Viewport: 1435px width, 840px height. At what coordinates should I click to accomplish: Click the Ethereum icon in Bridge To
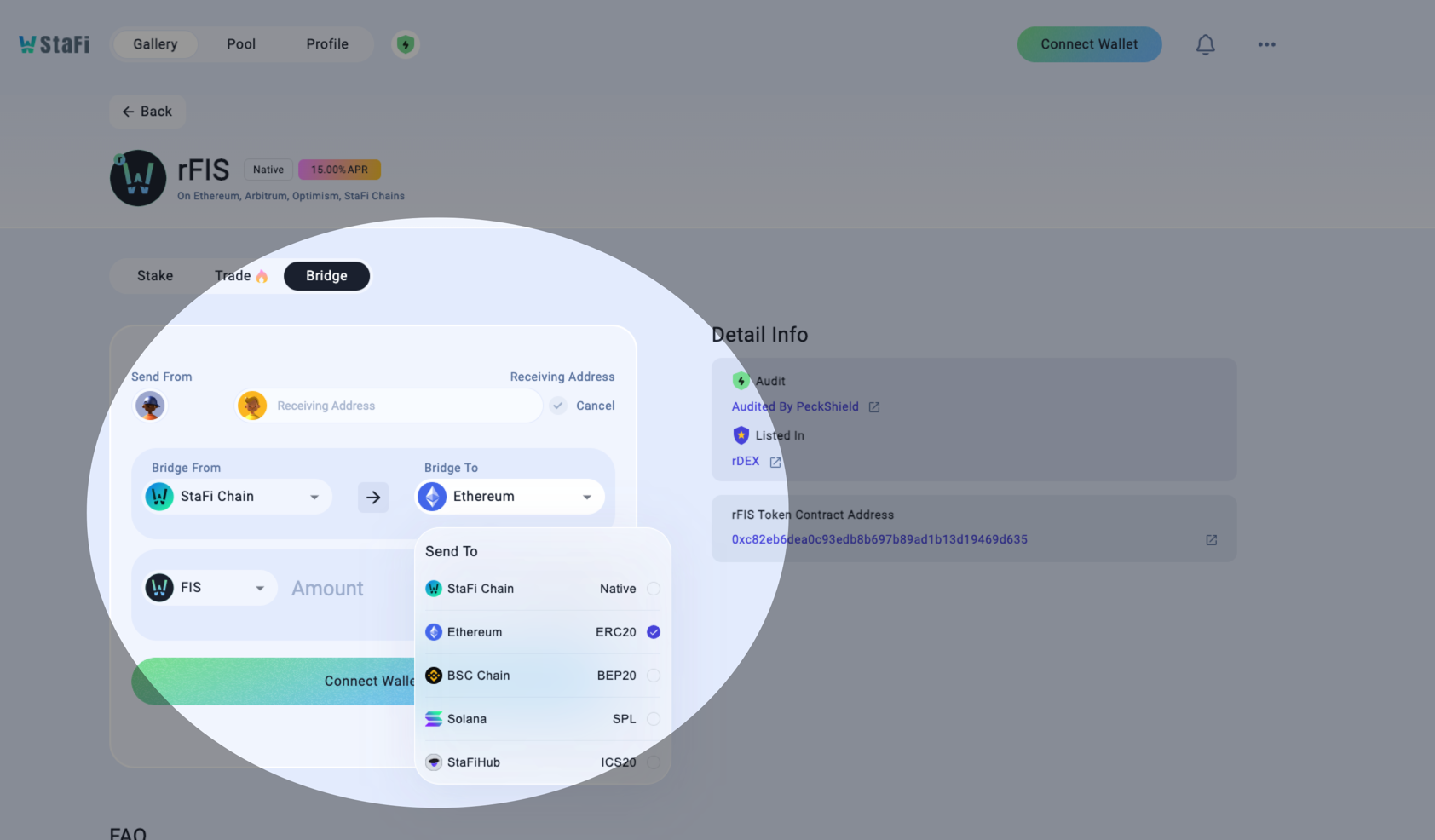click(x=432, y=497)
